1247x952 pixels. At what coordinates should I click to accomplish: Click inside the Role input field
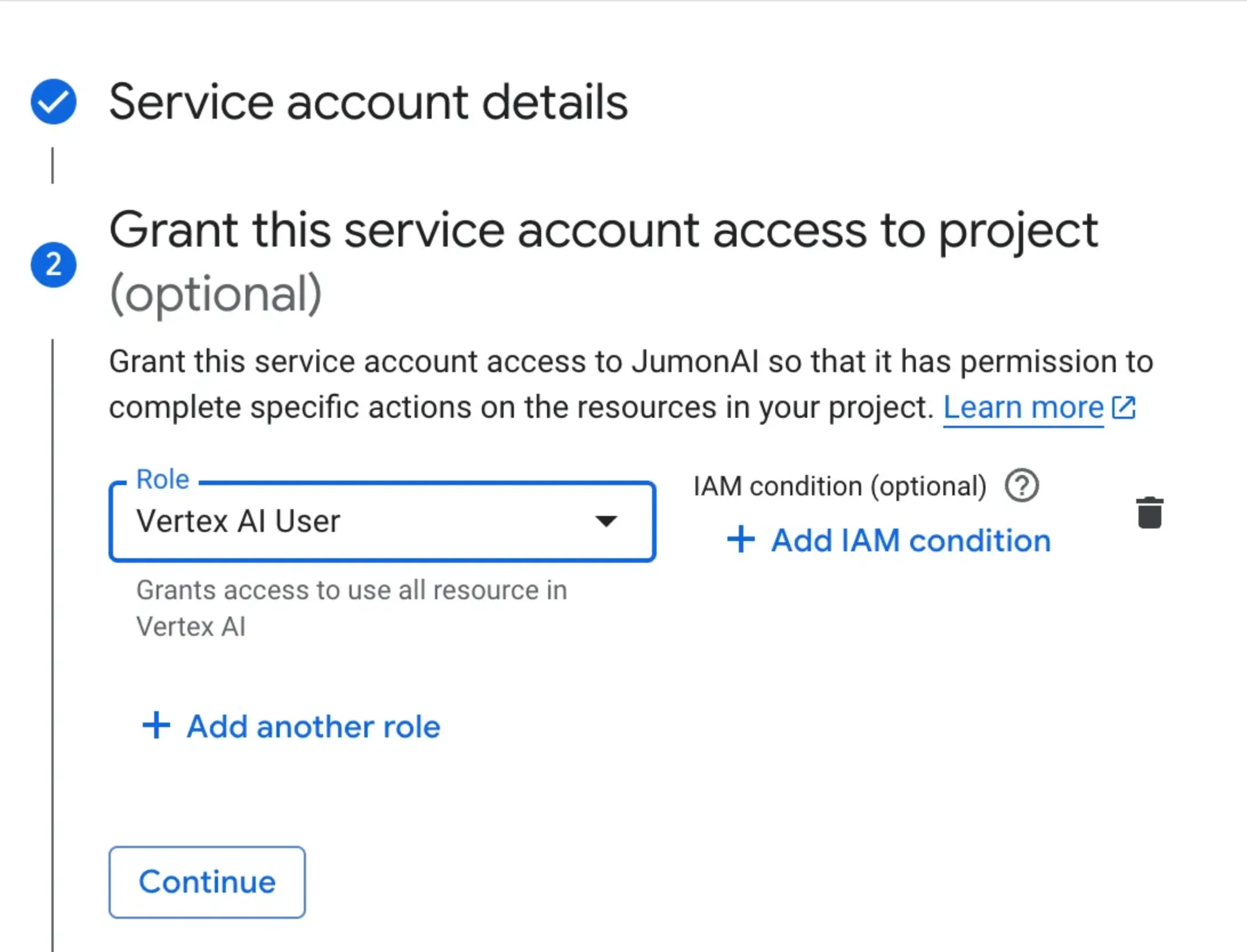pos(343,521)
